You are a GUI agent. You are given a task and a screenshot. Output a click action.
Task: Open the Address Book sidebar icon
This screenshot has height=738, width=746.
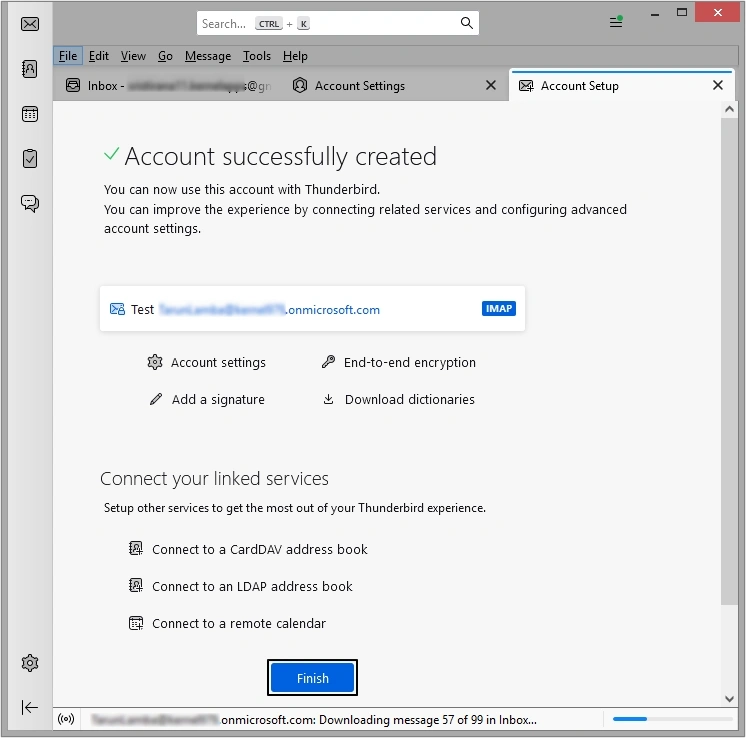click(30, 69)
